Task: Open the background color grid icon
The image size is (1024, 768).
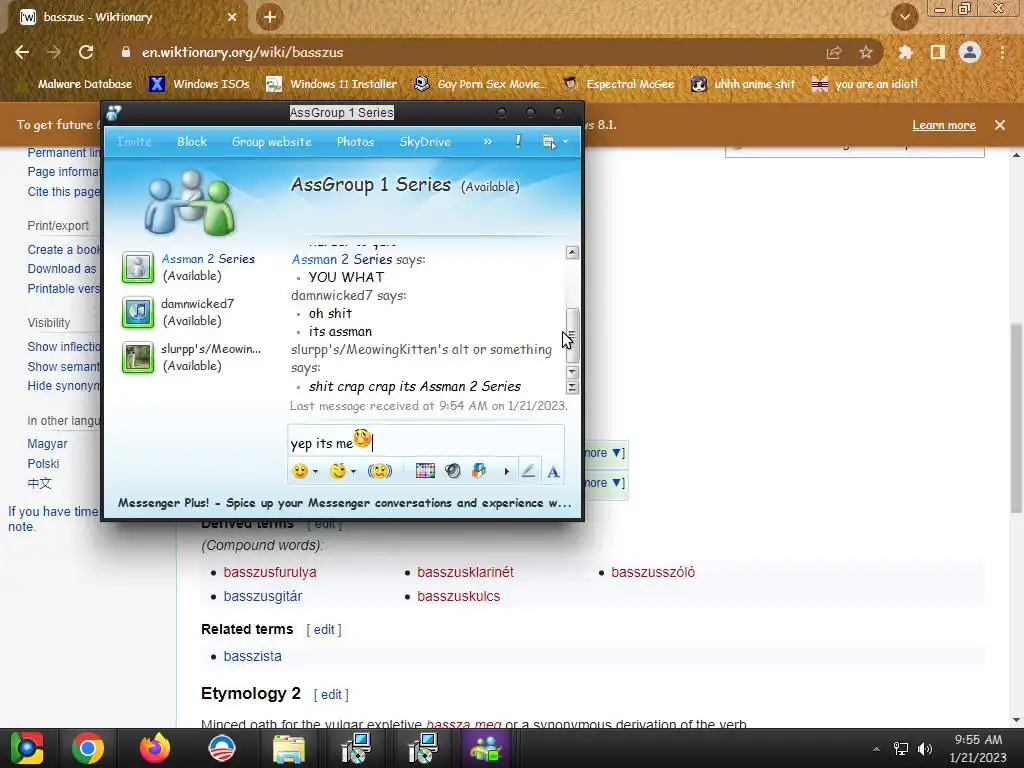Action: (425, 471)
